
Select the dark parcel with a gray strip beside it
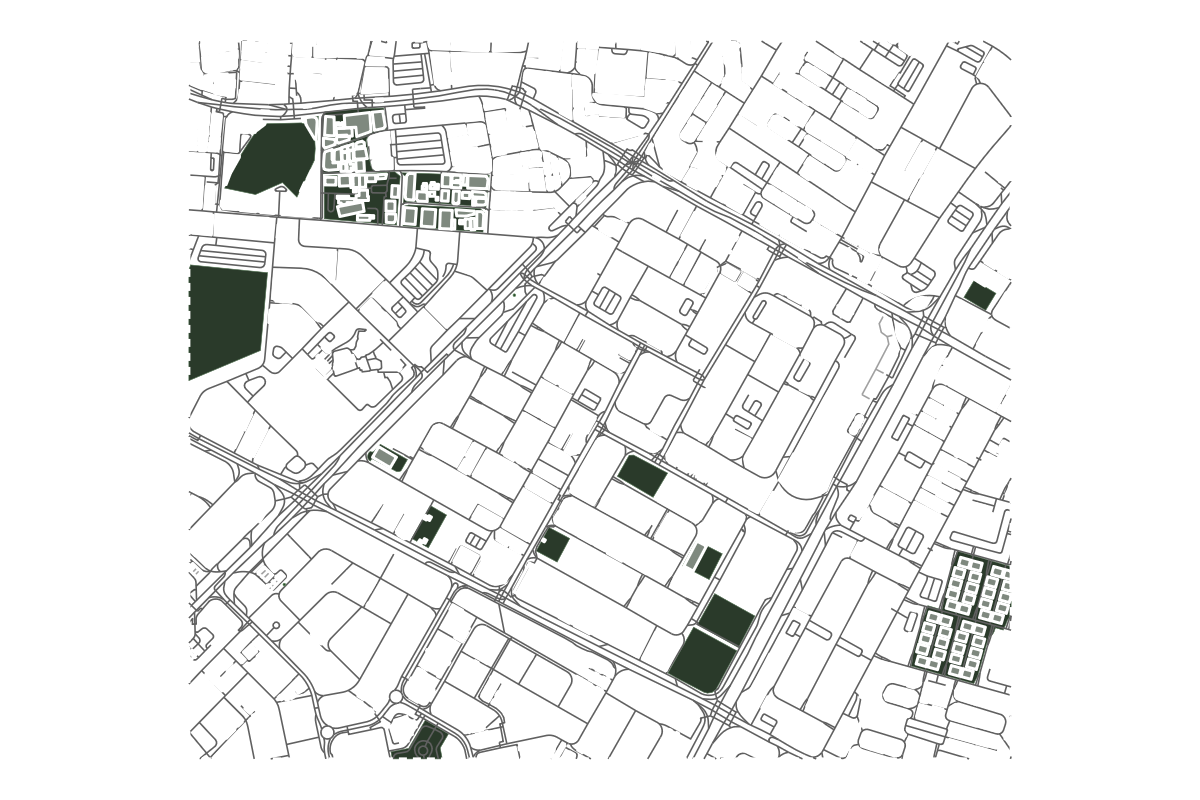tap(707, 562)
